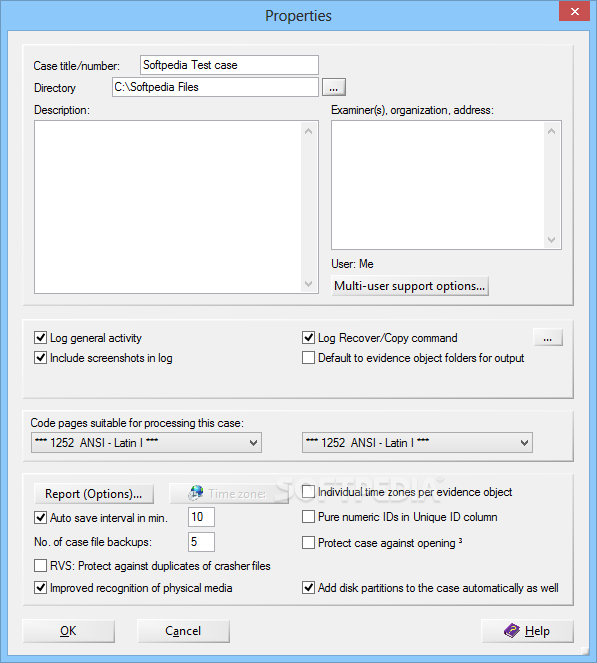Open log options ... button beside Log Recover/Copy
Viewport: 597px width, 663px height.
click(x=548, y=337)
